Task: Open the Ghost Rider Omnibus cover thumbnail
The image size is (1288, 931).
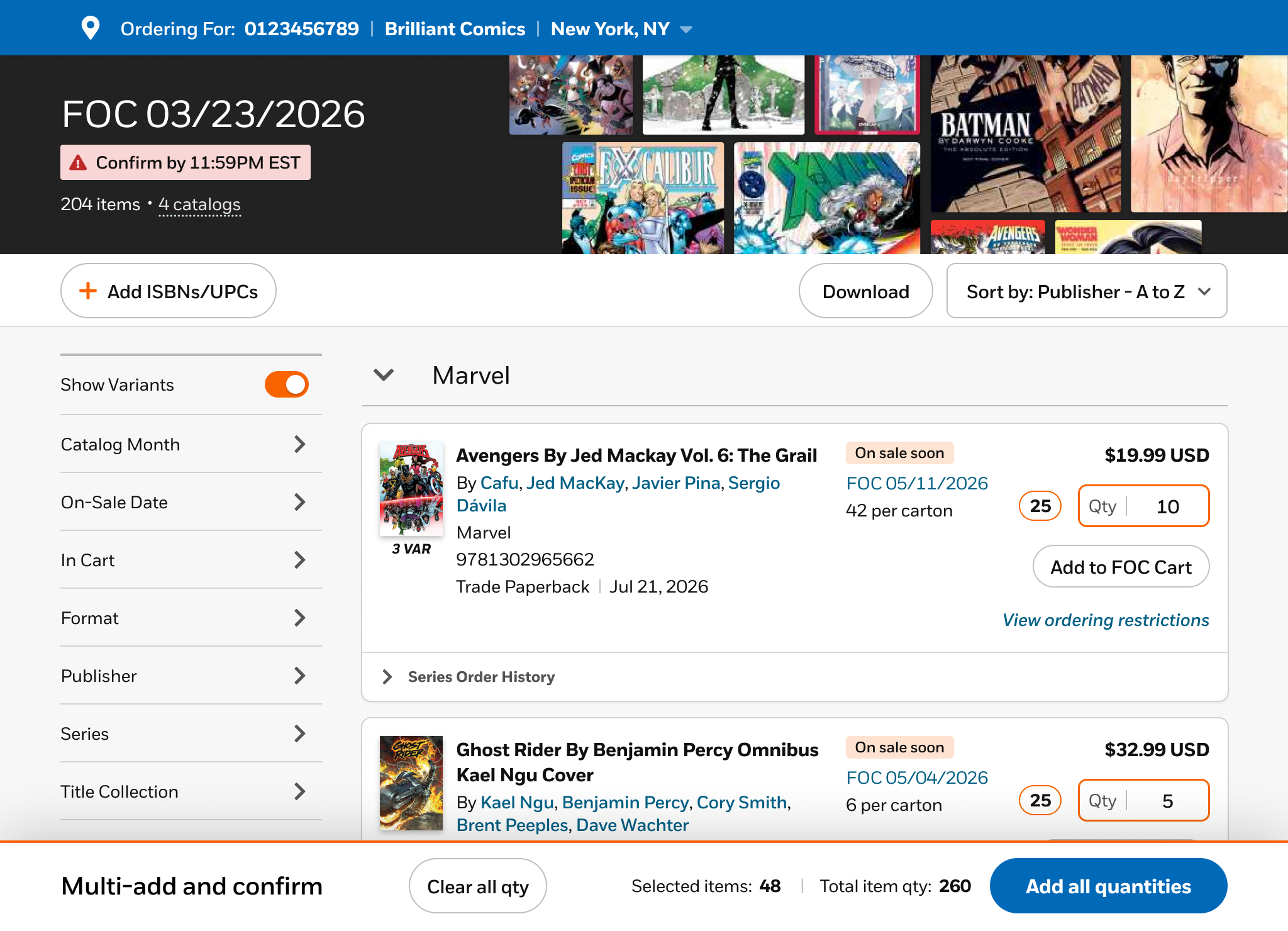Action: (411, 783)
